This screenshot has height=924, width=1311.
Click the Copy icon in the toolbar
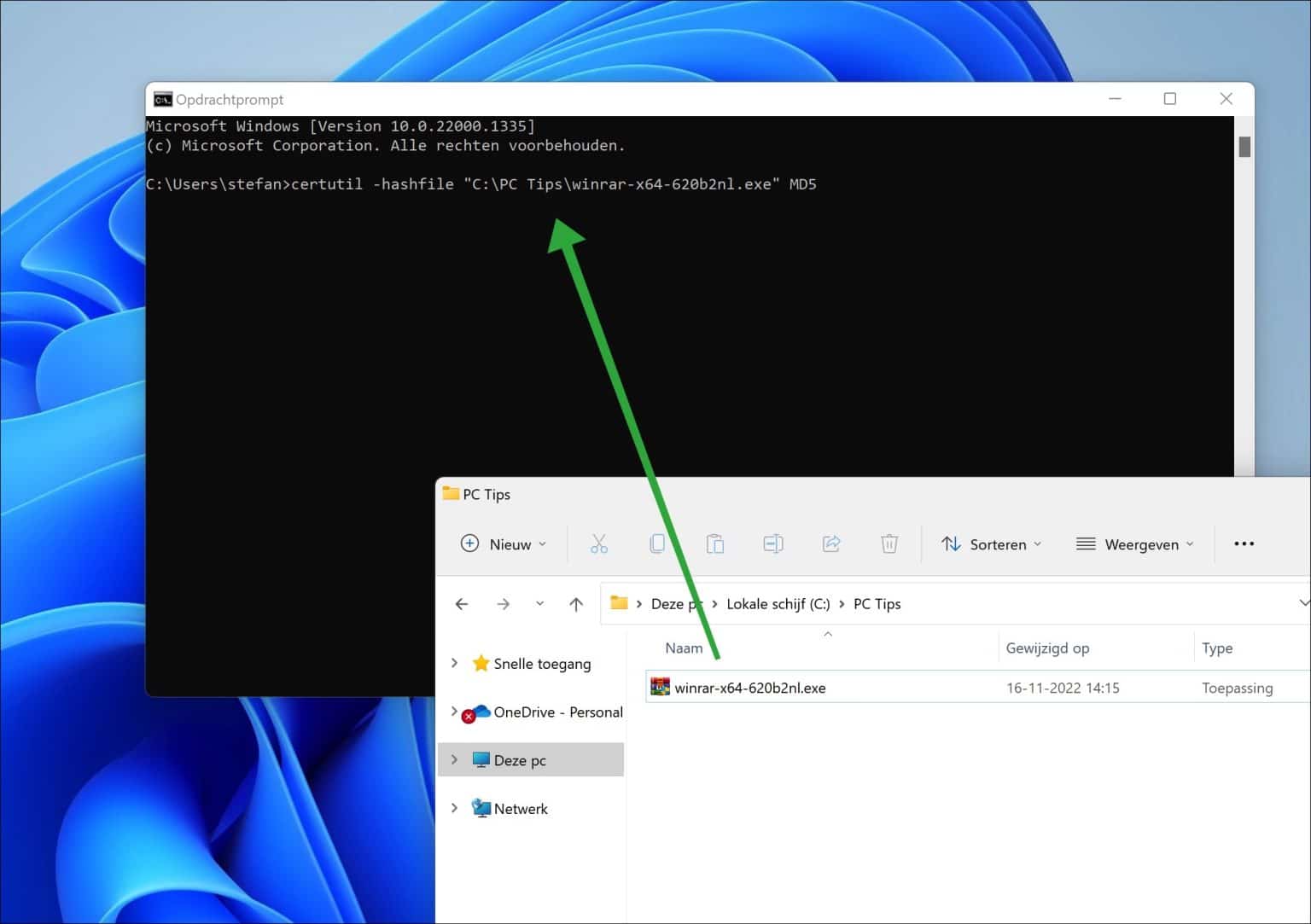coord(657,543)
